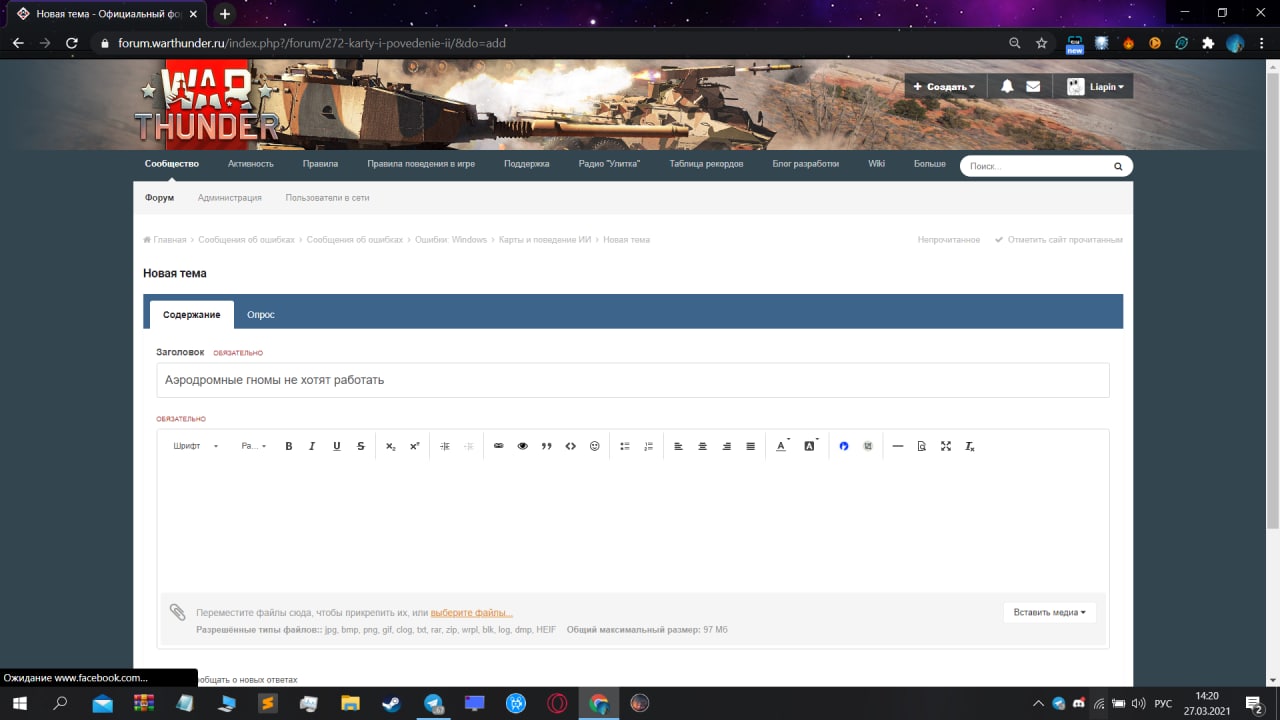Open the Wiki menu item

[x=877, y=163]
